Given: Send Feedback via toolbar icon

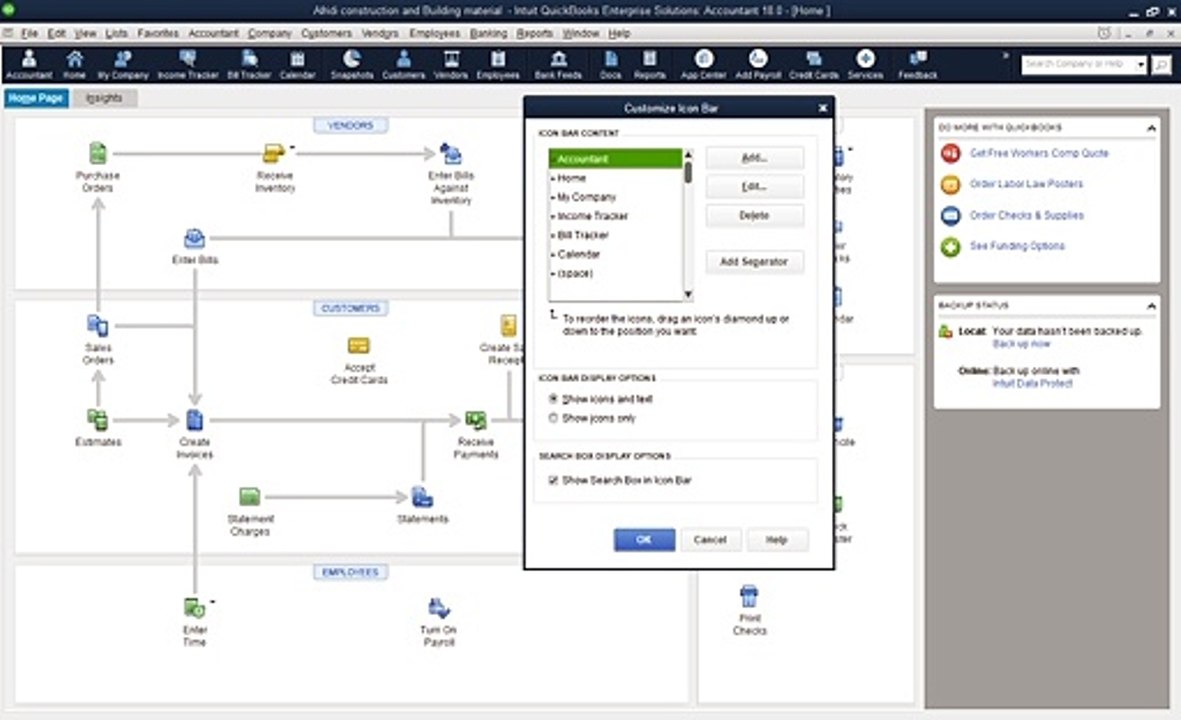Looking at the screenshot, I should click(917, 64).
